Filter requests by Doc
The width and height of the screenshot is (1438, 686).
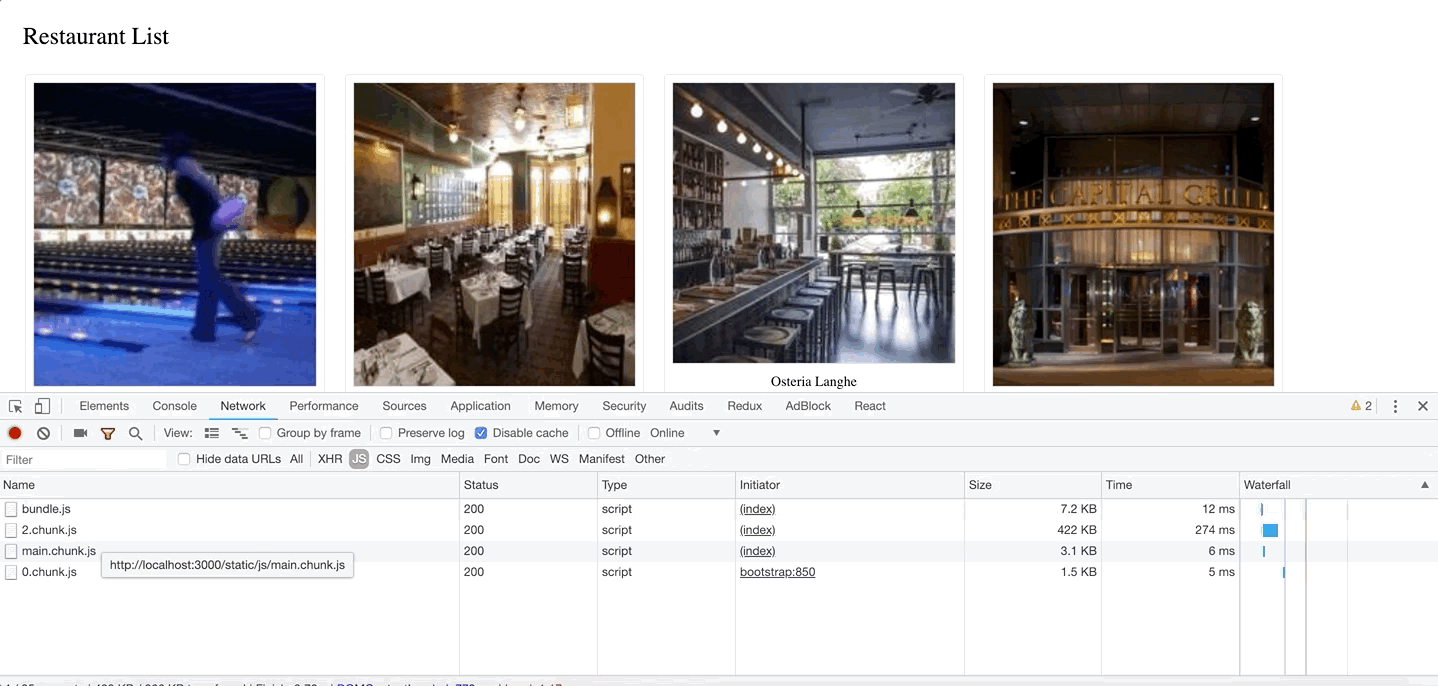click(x=529, y=459)
